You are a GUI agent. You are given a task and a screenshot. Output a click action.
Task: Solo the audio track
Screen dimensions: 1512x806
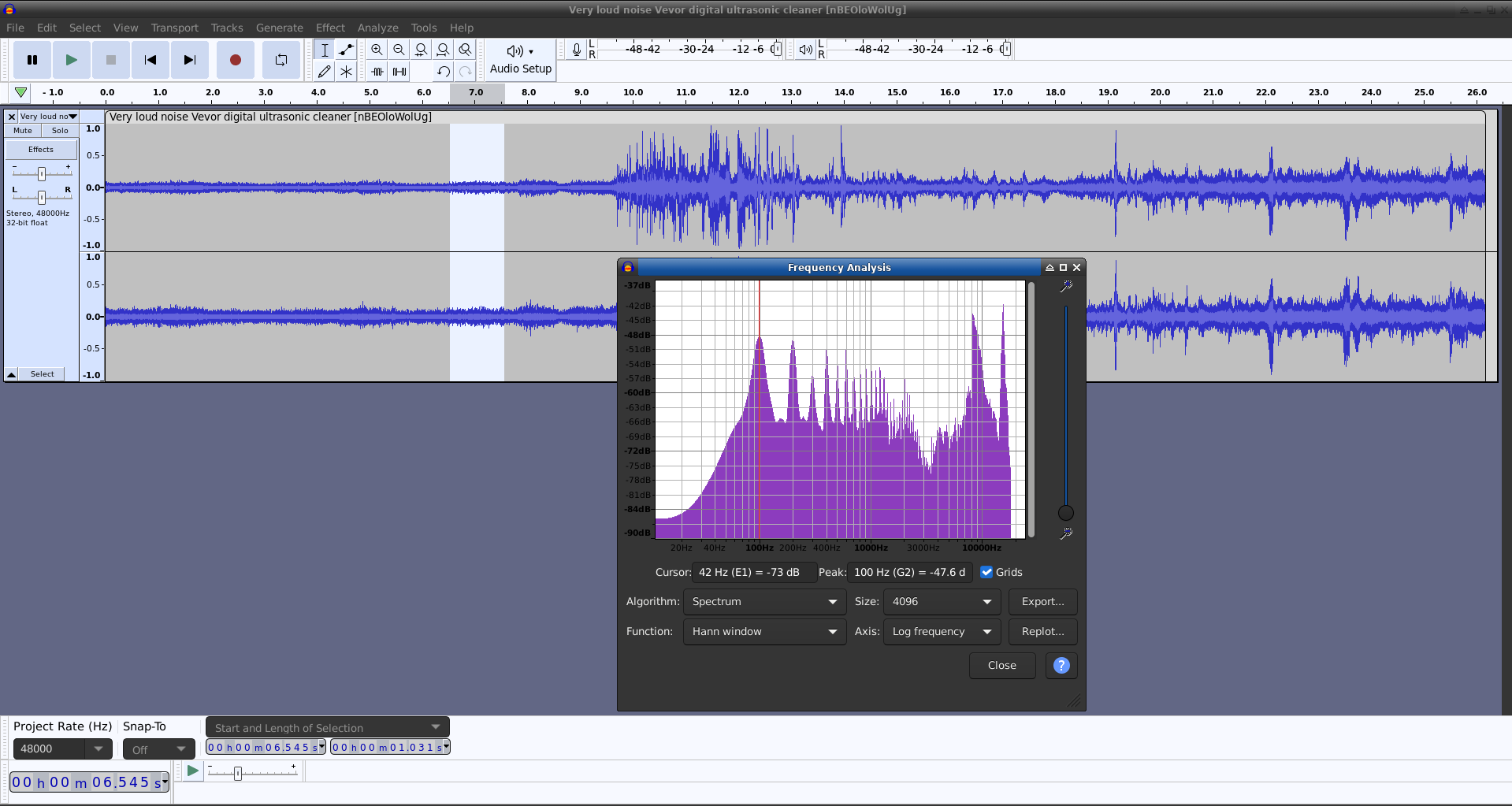tap(60, 131)
